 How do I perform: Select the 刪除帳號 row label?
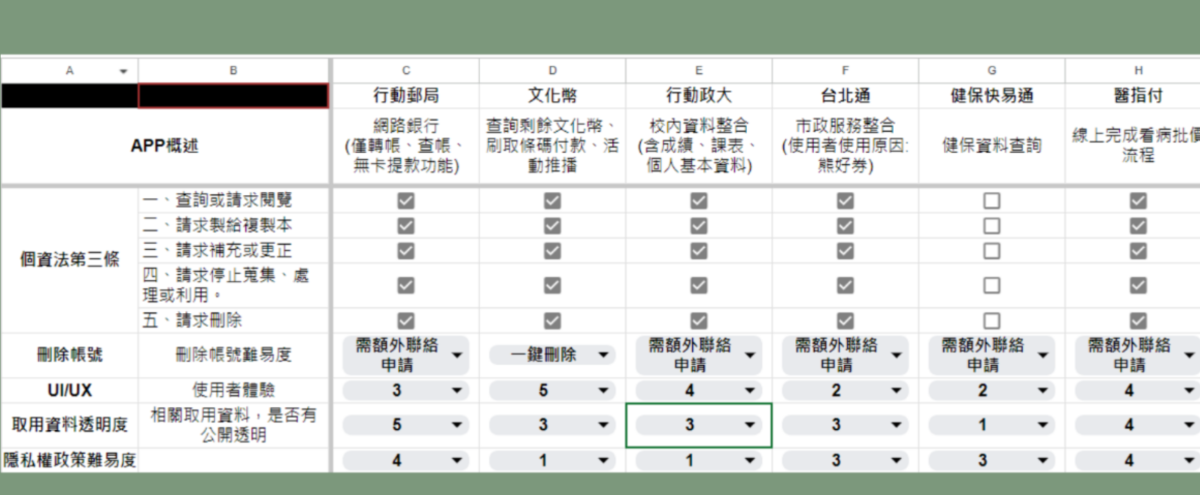69,355
